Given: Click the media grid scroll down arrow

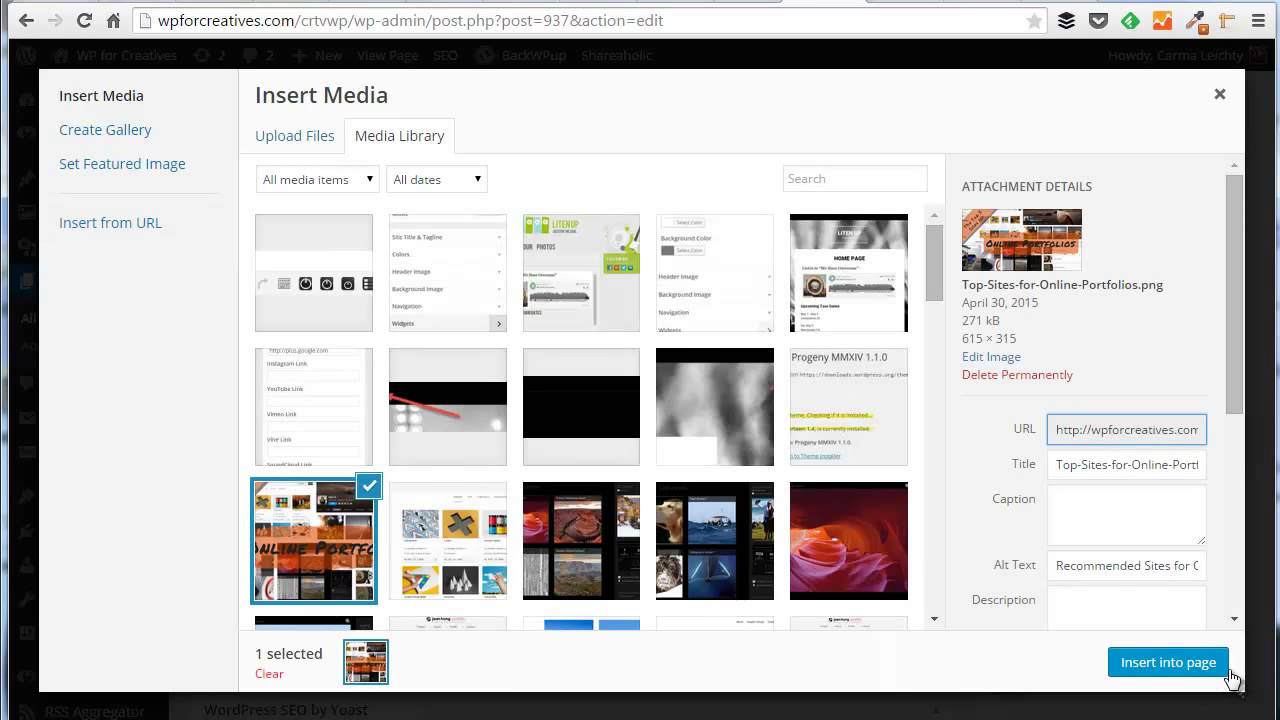Looking at the screenshot, I should (x=934, y=619).
